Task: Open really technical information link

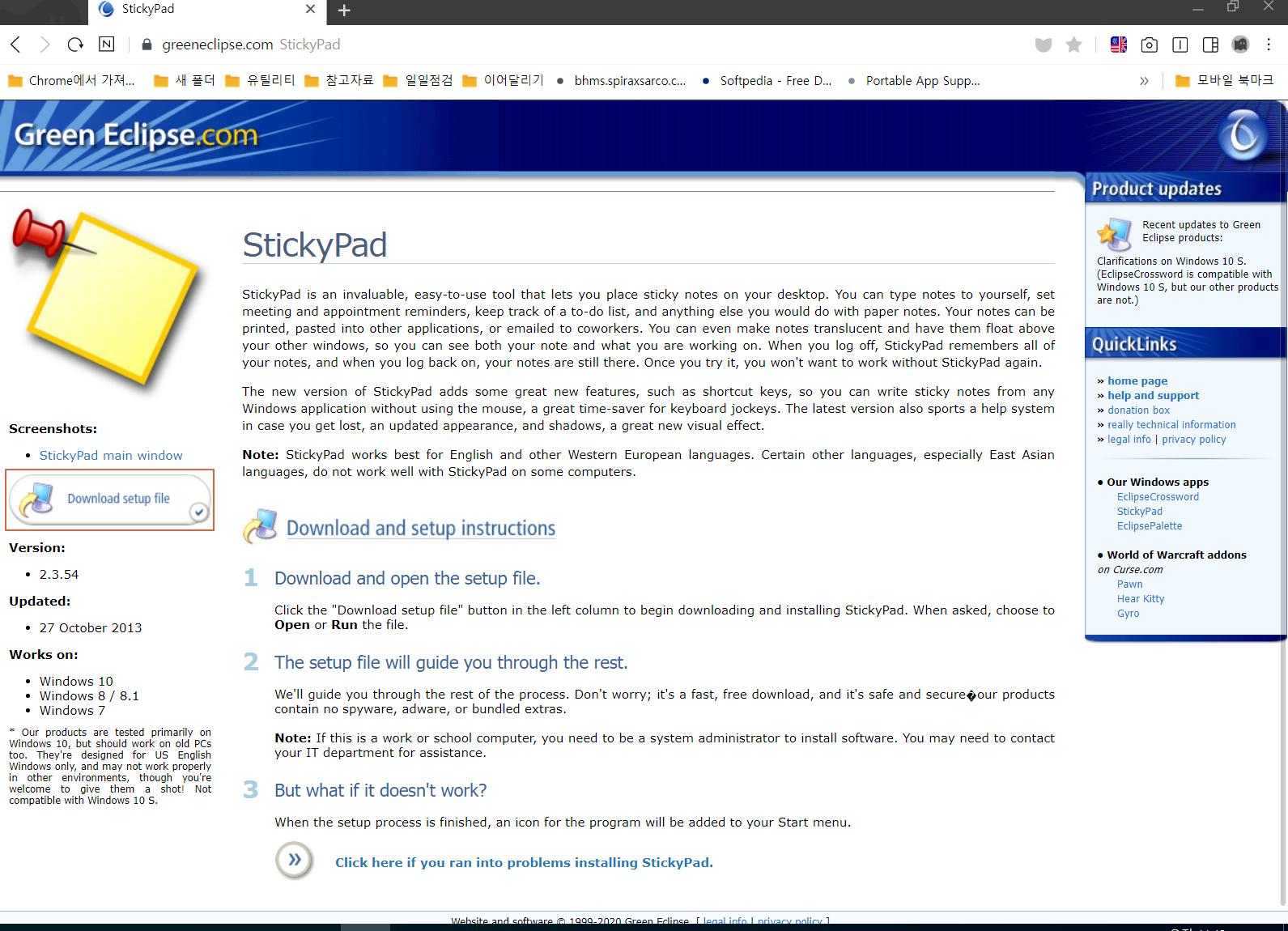Action: pyautogui.click(x=1171, y=424)
